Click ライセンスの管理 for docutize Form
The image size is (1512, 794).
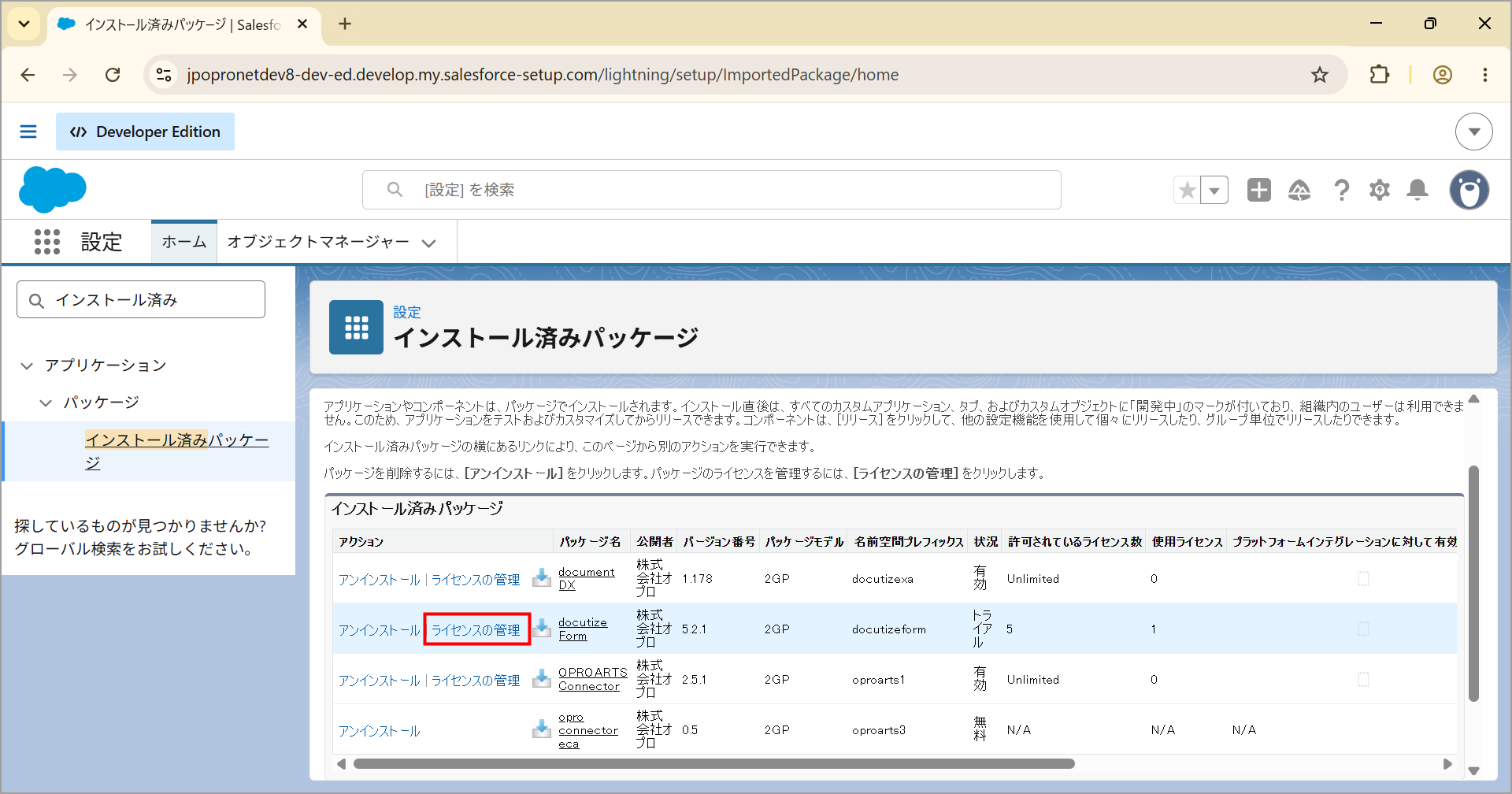pos(476,630)
